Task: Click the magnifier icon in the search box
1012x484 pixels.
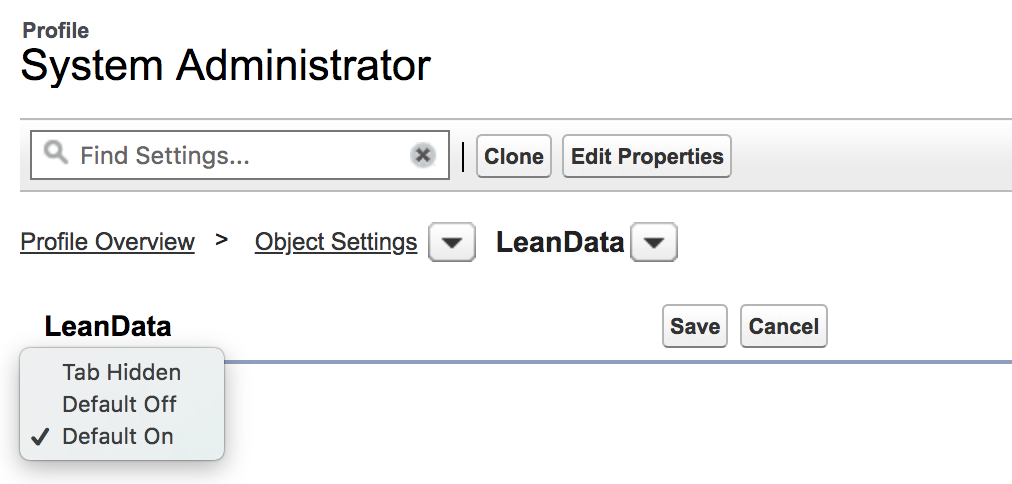Action: pos(56,153)
